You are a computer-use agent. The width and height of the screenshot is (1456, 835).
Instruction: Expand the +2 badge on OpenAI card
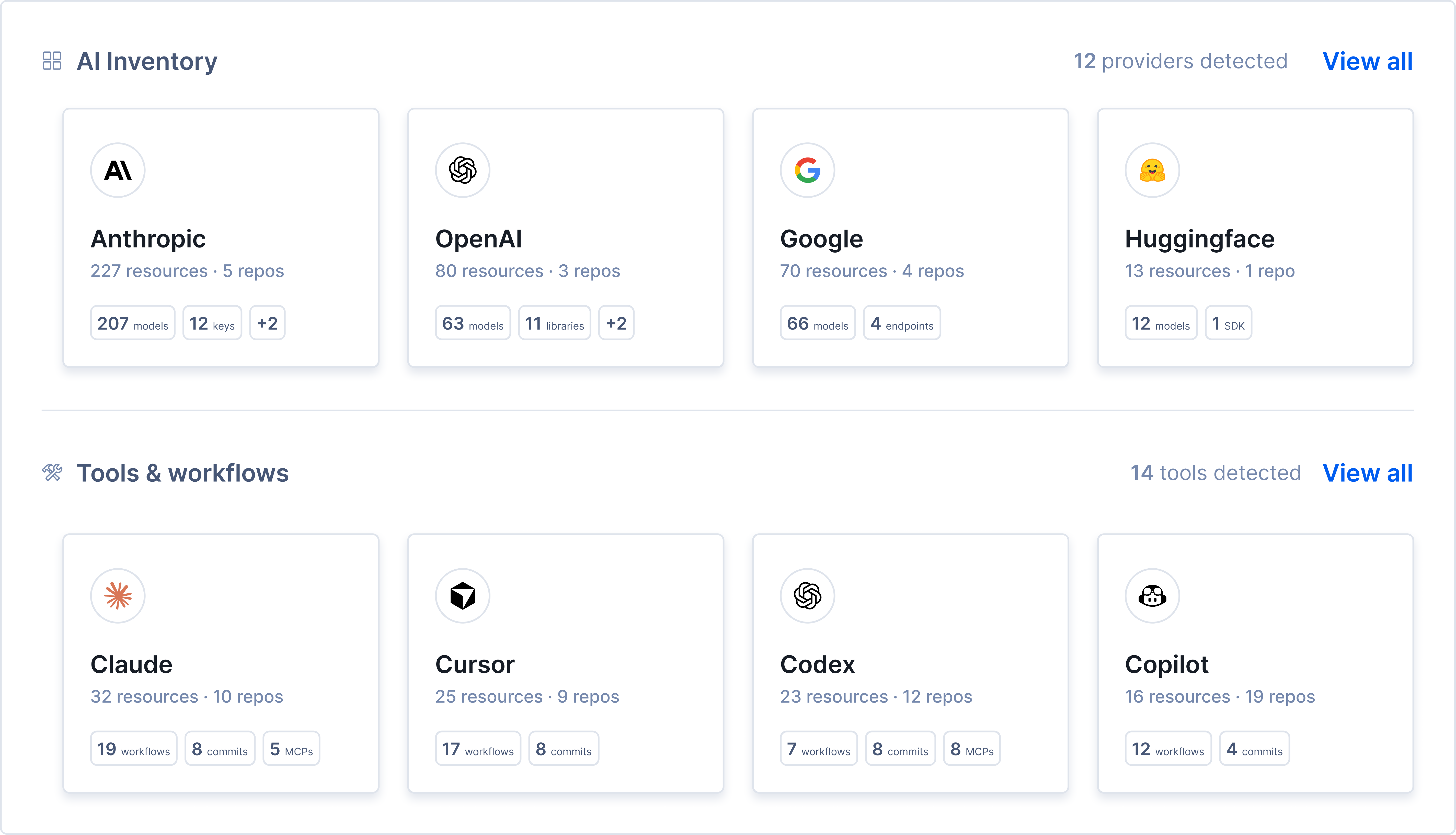(616, 323)
